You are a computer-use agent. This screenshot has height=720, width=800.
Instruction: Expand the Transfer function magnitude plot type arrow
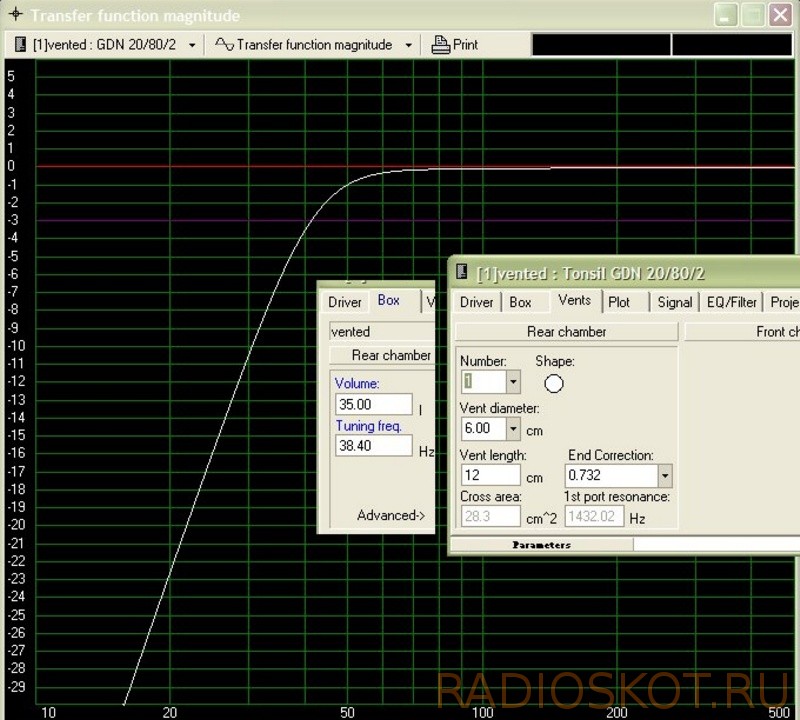(x=408, y=45)
